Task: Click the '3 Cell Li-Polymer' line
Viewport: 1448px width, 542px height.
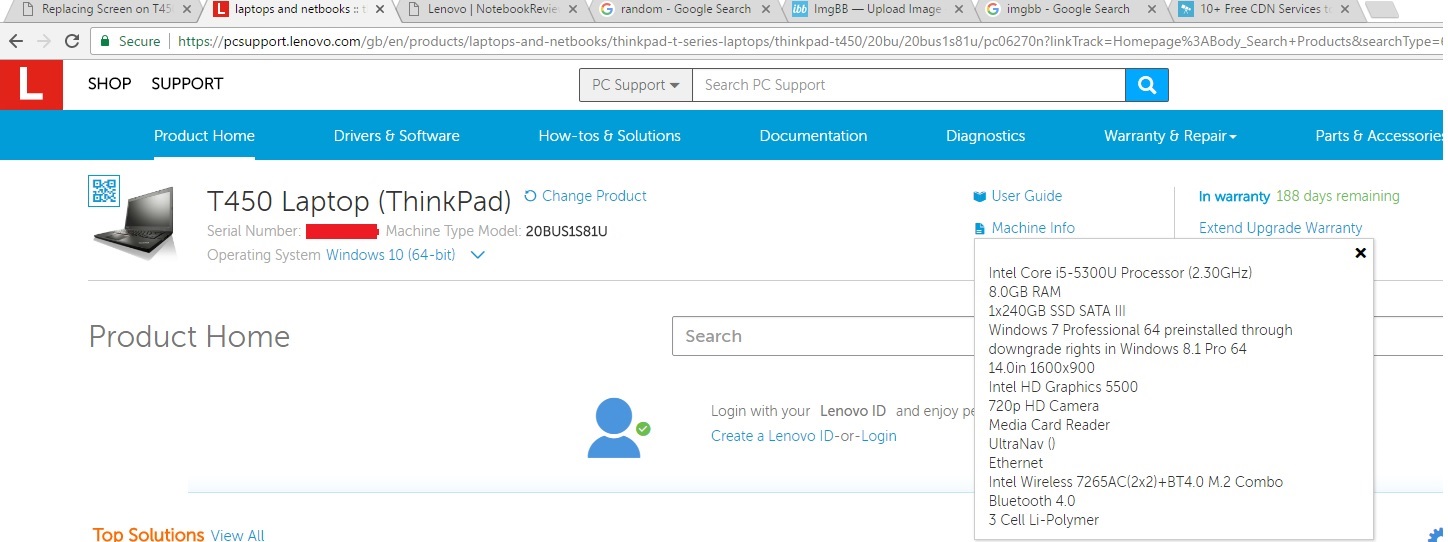Action: coord(1044,520)
